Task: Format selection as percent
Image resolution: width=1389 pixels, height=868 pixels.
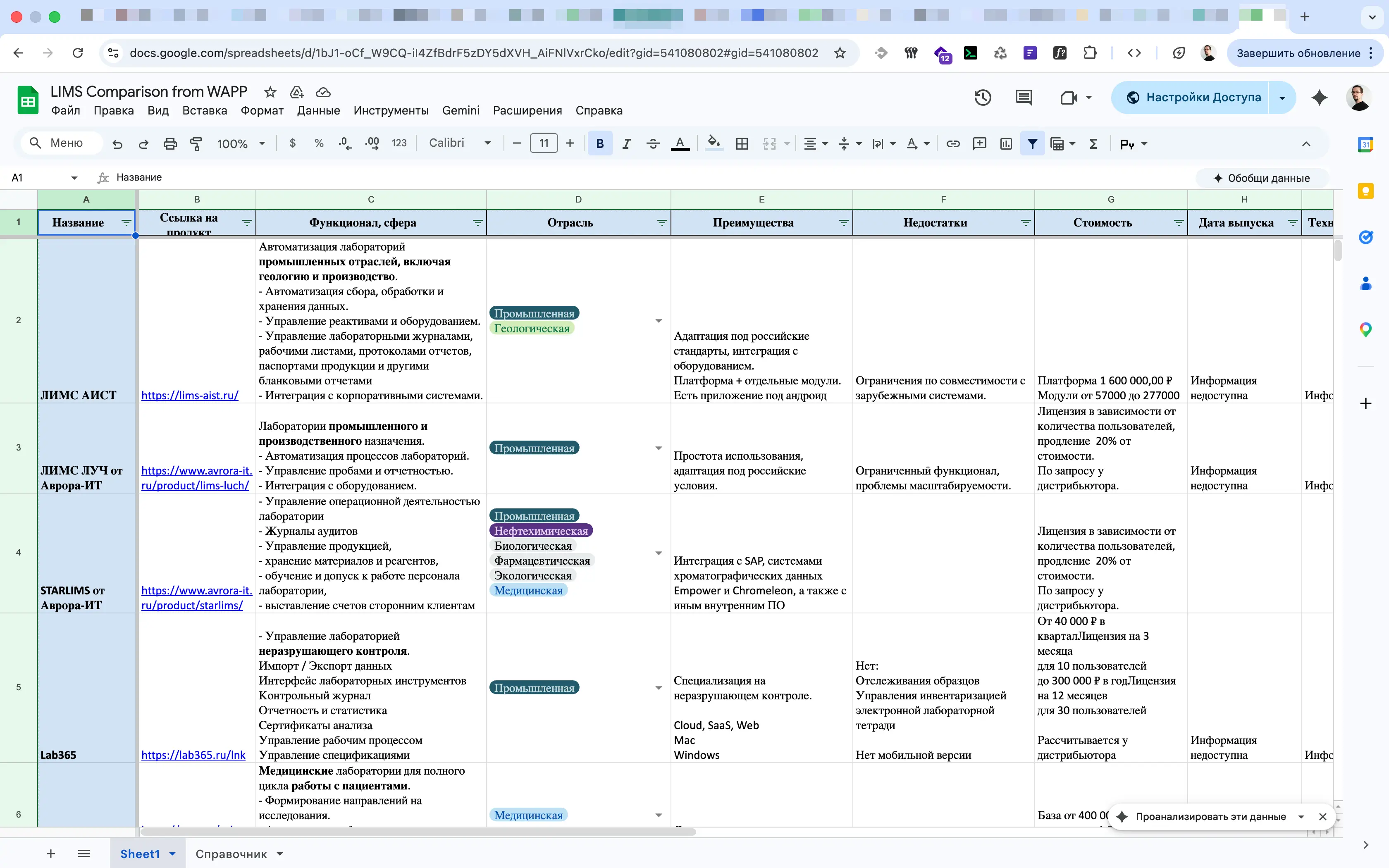Action: [x=319, y=143]
